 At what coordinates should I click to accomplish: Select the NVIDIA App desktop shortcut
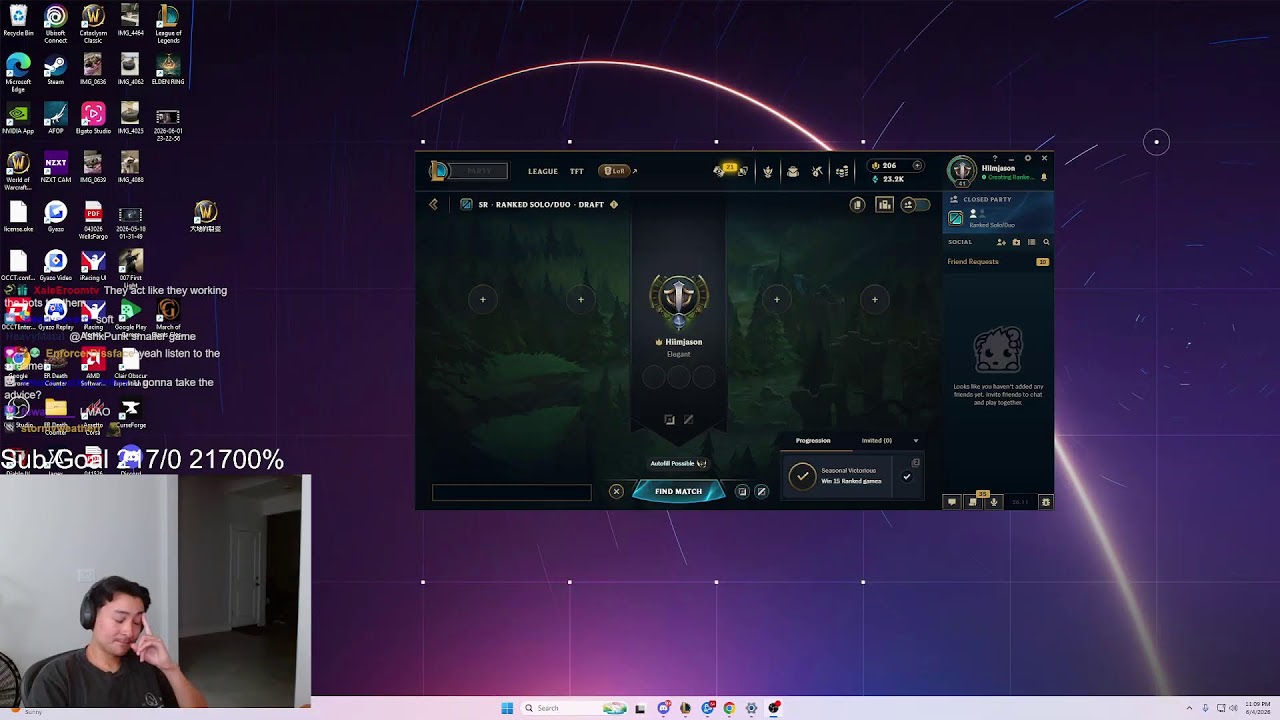(18, 118)
